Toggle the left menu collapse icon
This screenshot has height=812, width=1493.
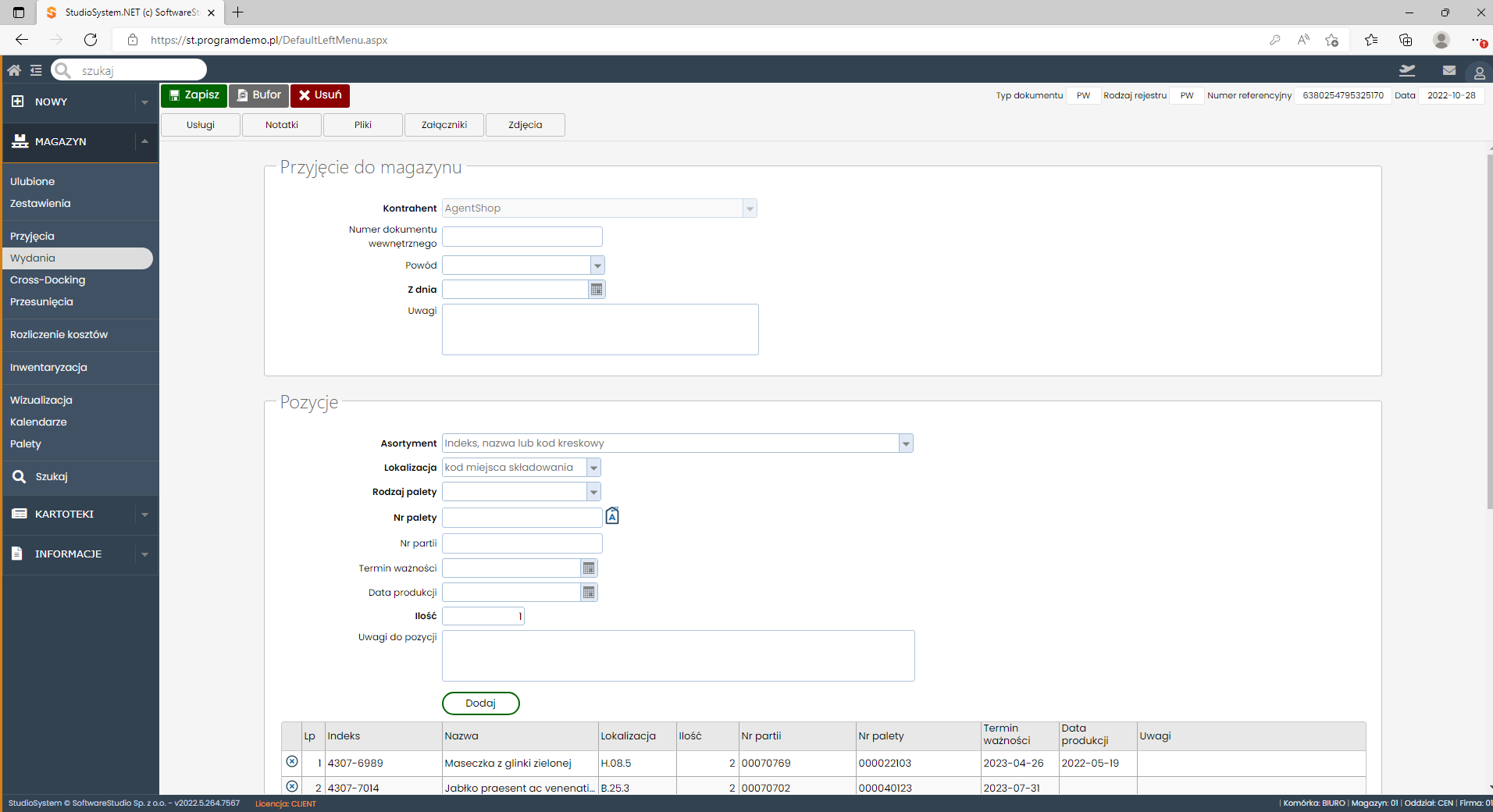point(36,70)
